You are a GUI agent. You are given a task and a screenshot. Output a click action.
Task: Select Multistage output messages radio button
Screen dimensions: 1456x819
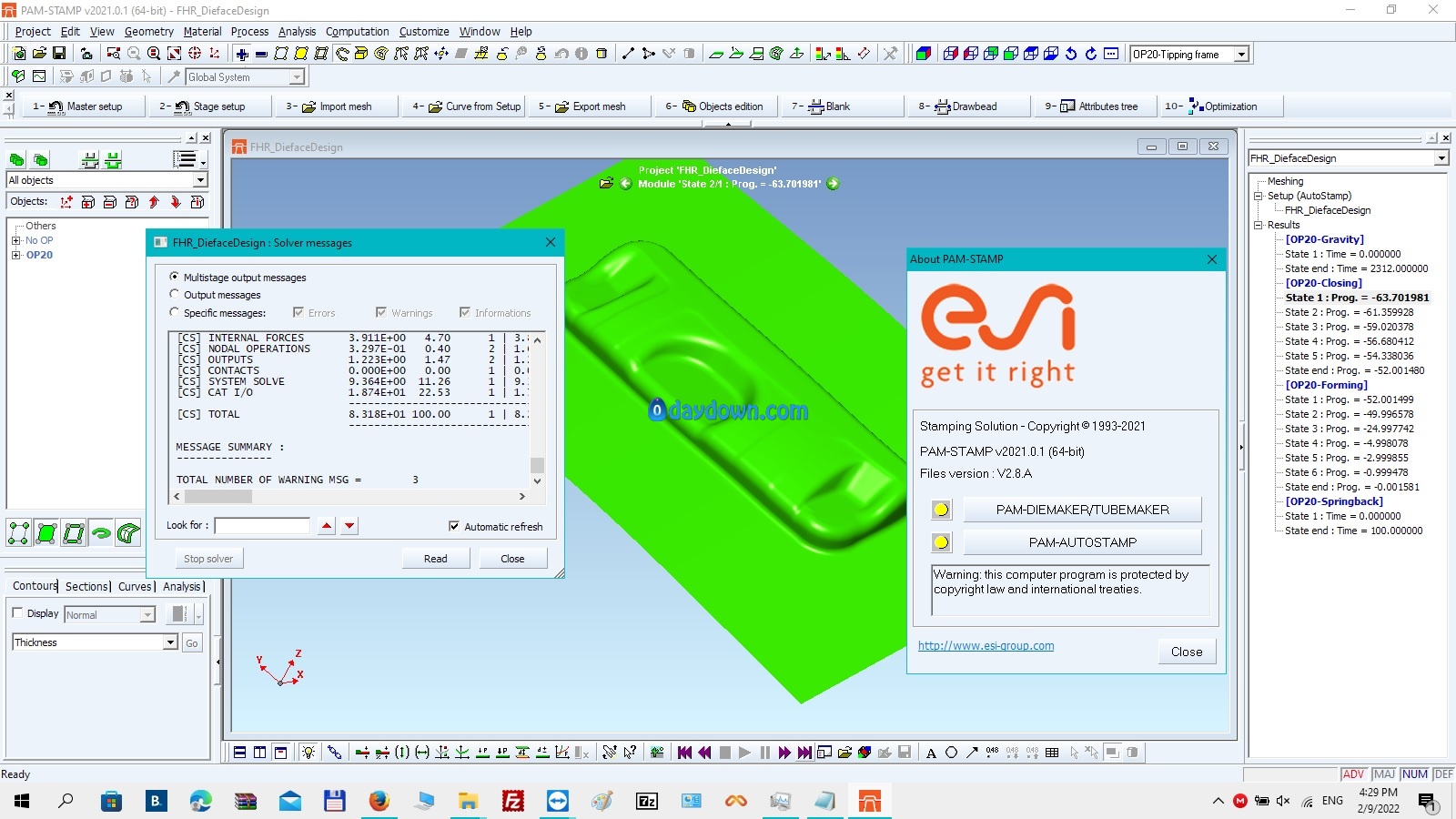coord(174,277)
